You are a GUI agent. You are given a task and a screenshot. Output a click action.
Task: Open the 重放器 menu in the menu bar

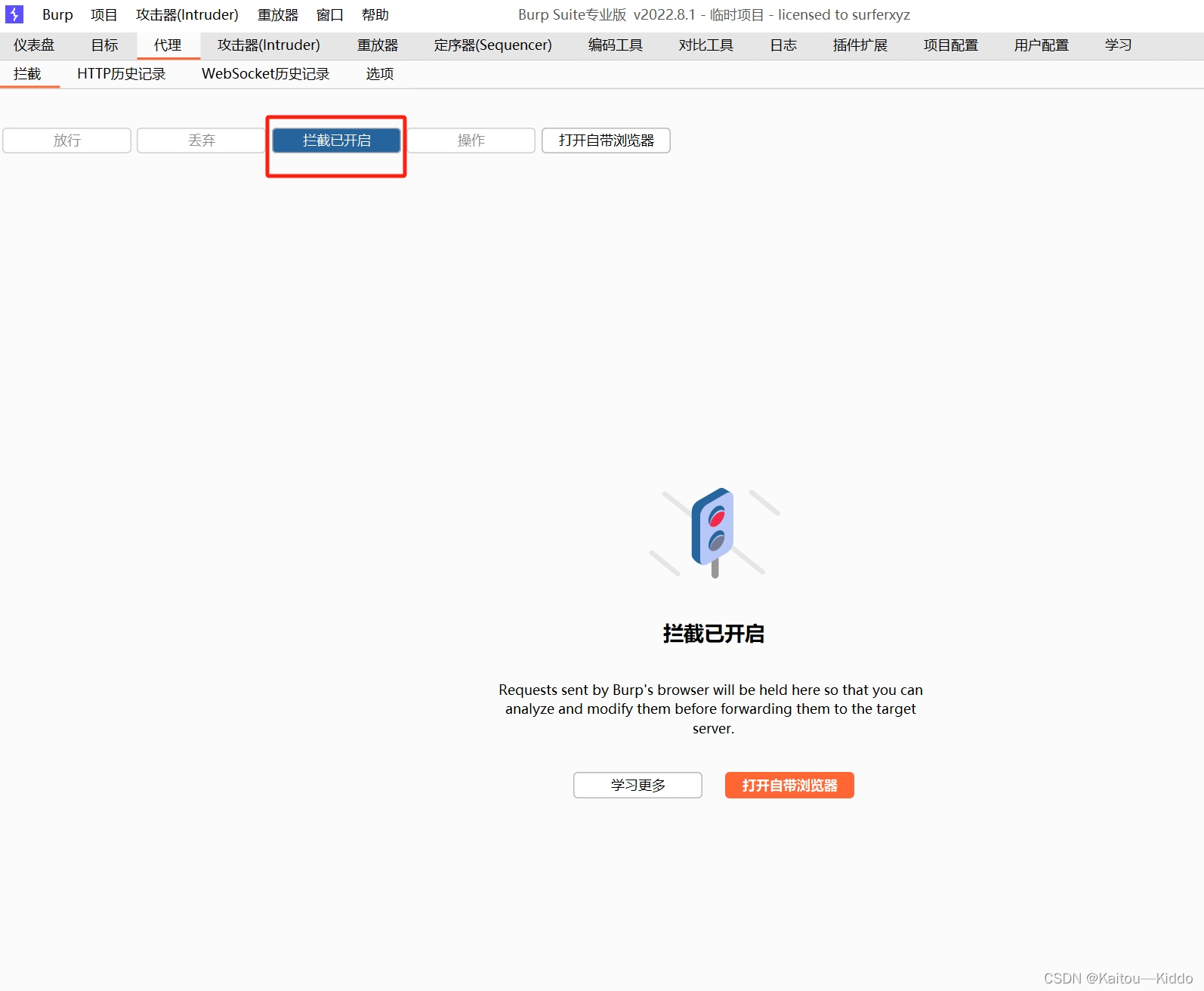[x=278, y=15]
